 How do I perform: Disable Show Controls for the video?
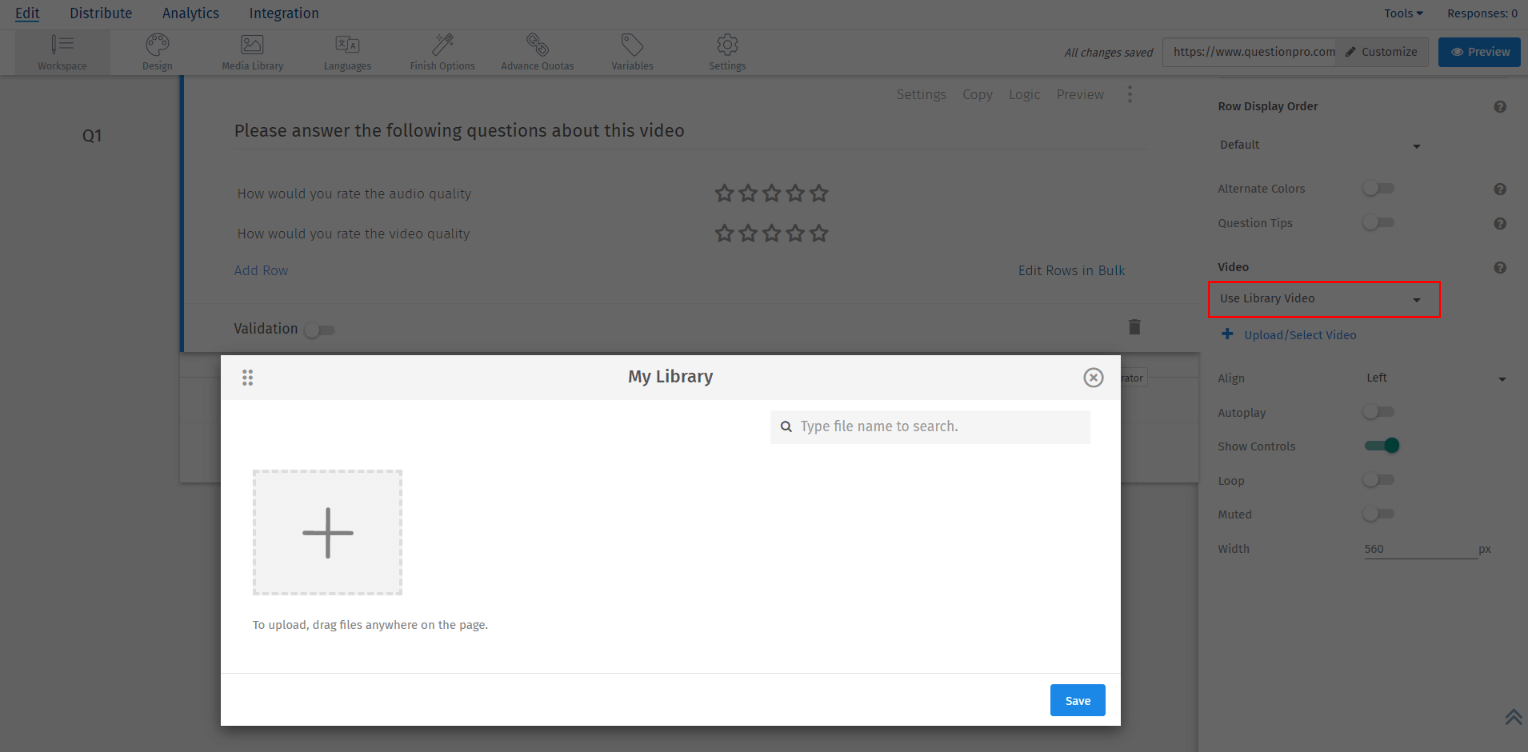(1381, 446)
